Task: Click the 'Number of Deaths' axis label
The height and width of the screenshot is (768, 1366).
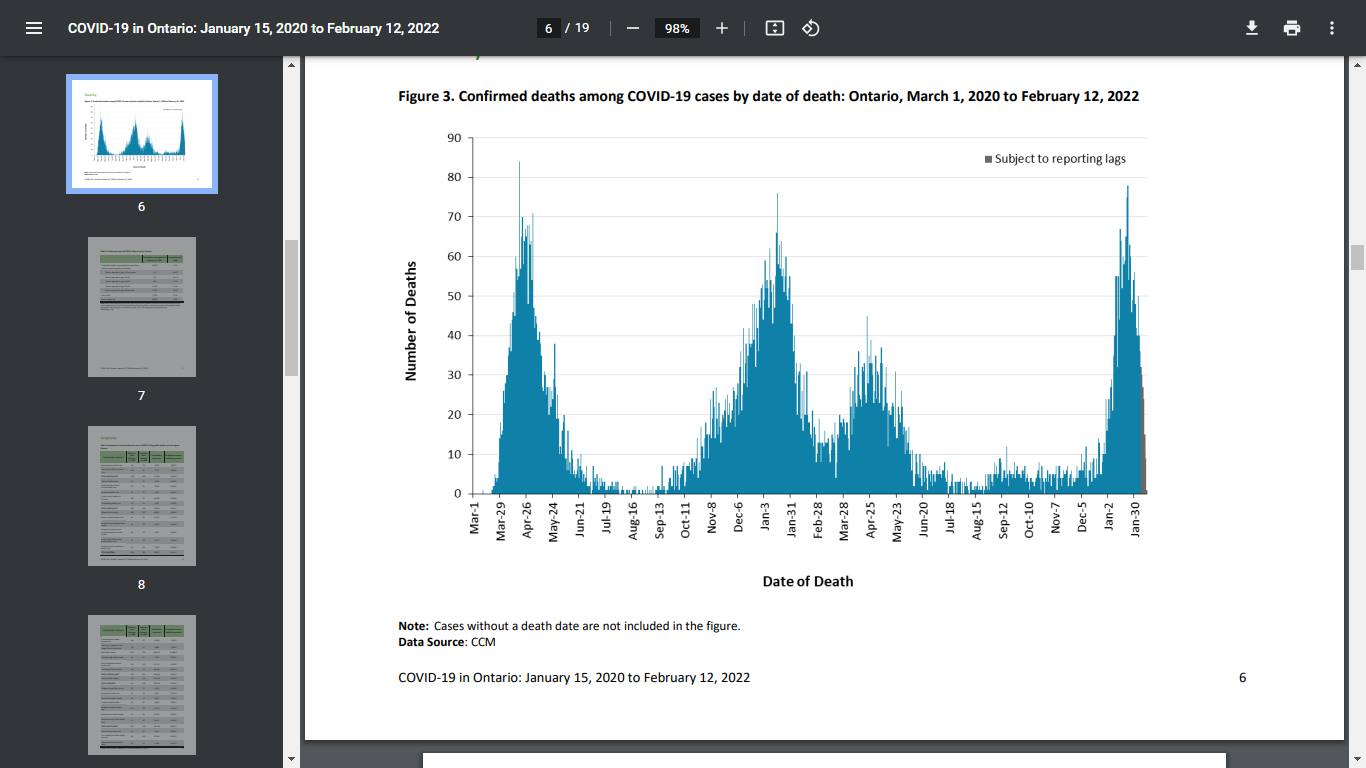Action: pyautogui.click(x=411, y=321)
